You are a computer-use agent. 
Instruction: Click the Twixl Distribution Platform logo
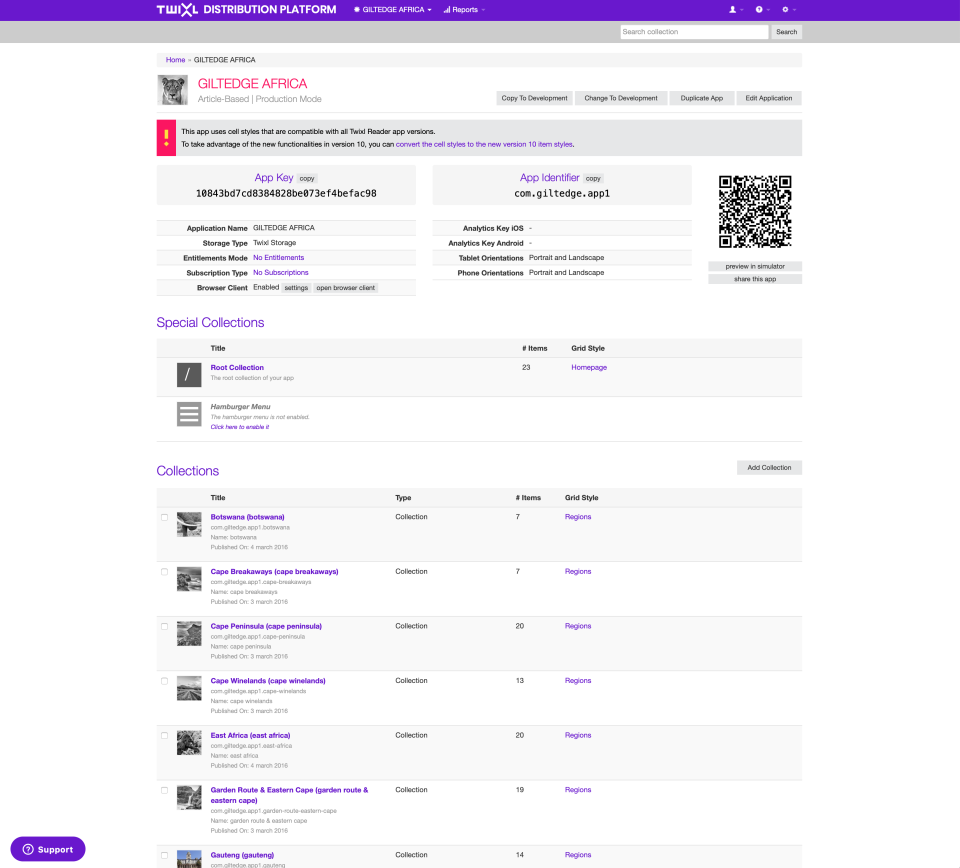[x=246, y=10]
